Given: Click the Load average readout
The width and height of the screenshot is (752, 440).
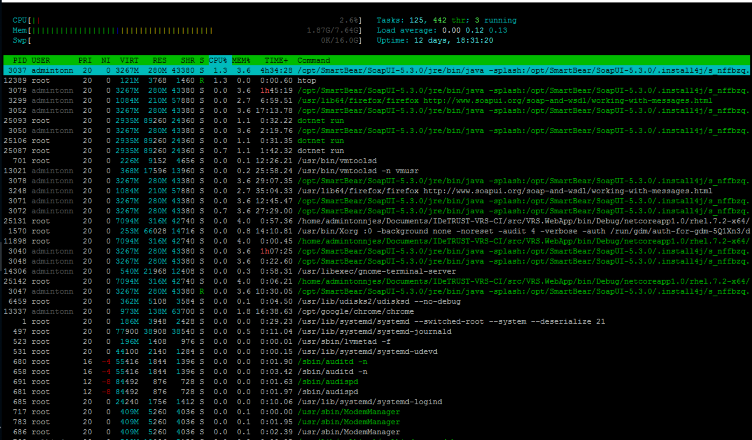Looking at the screenshot, I should click(442, 30).
